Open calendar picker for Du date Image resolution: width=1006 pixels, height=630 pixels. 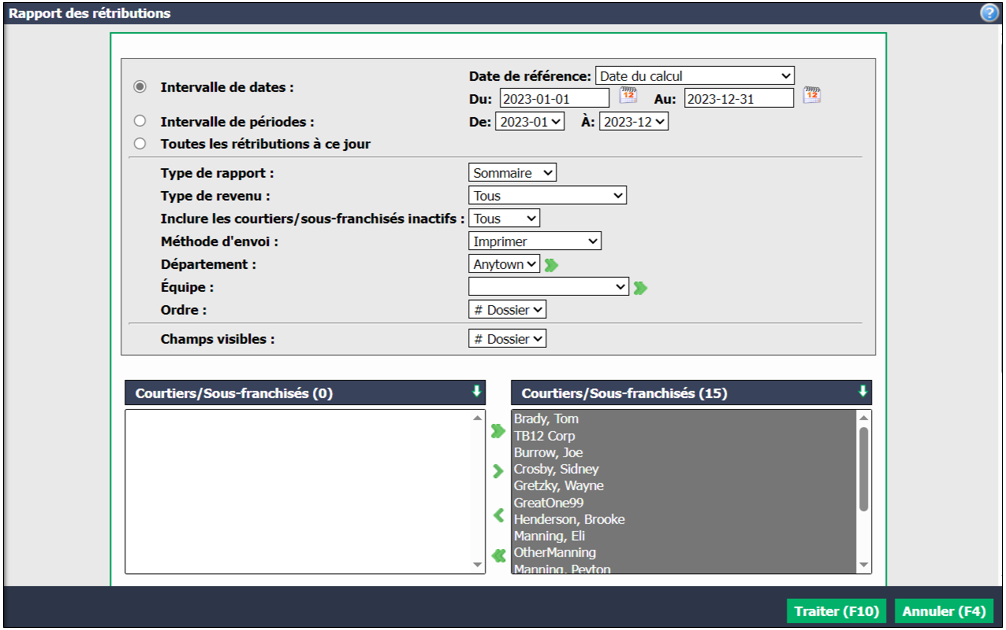click(628, 96)
